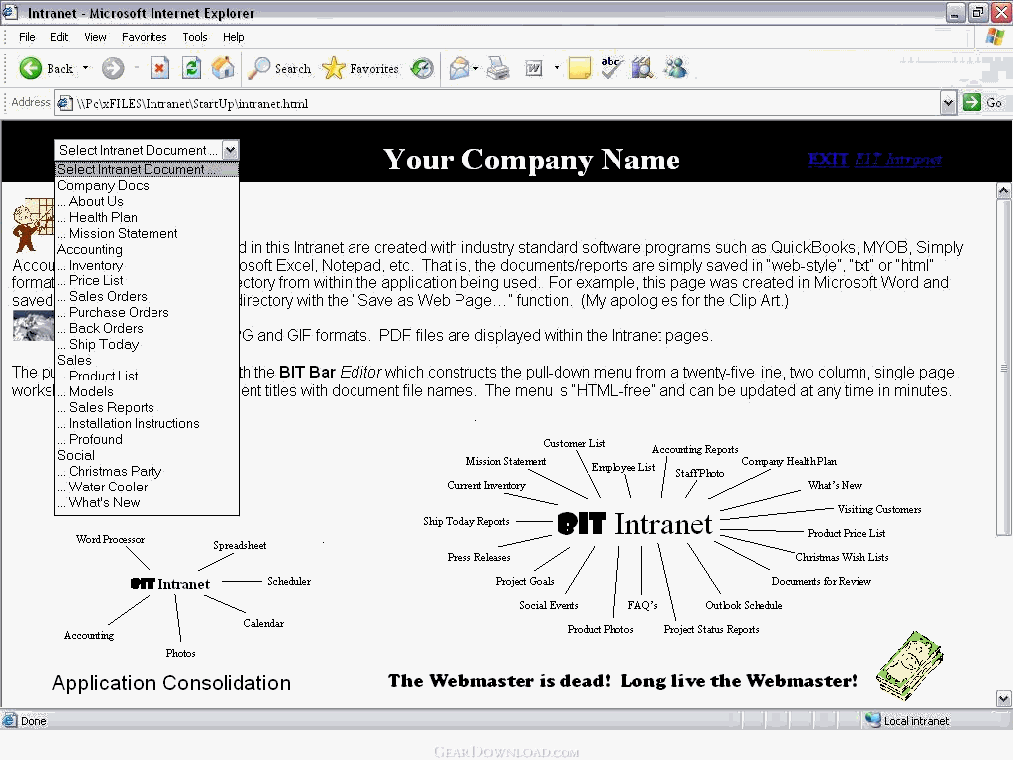Open the Edit with Word dropdown arrow

tap(557, 68)
